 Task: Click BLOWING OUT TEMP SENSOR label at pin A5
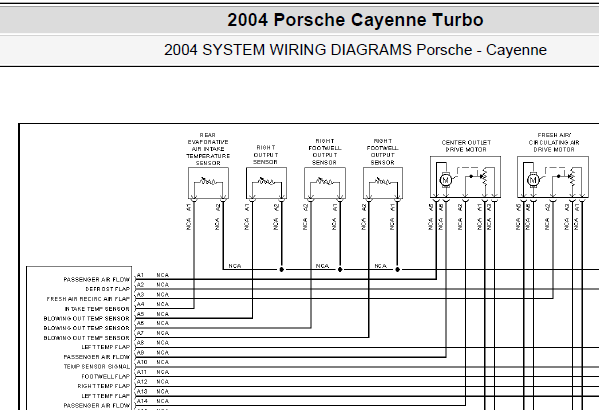87,319
